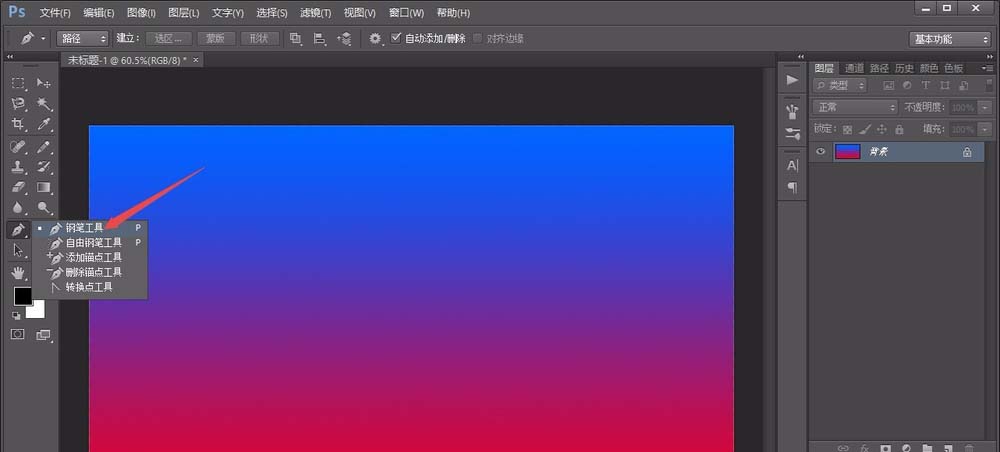1000x452 pixels.
Task: Open the 不透明度 slider arrow
Action: [987, 107]
